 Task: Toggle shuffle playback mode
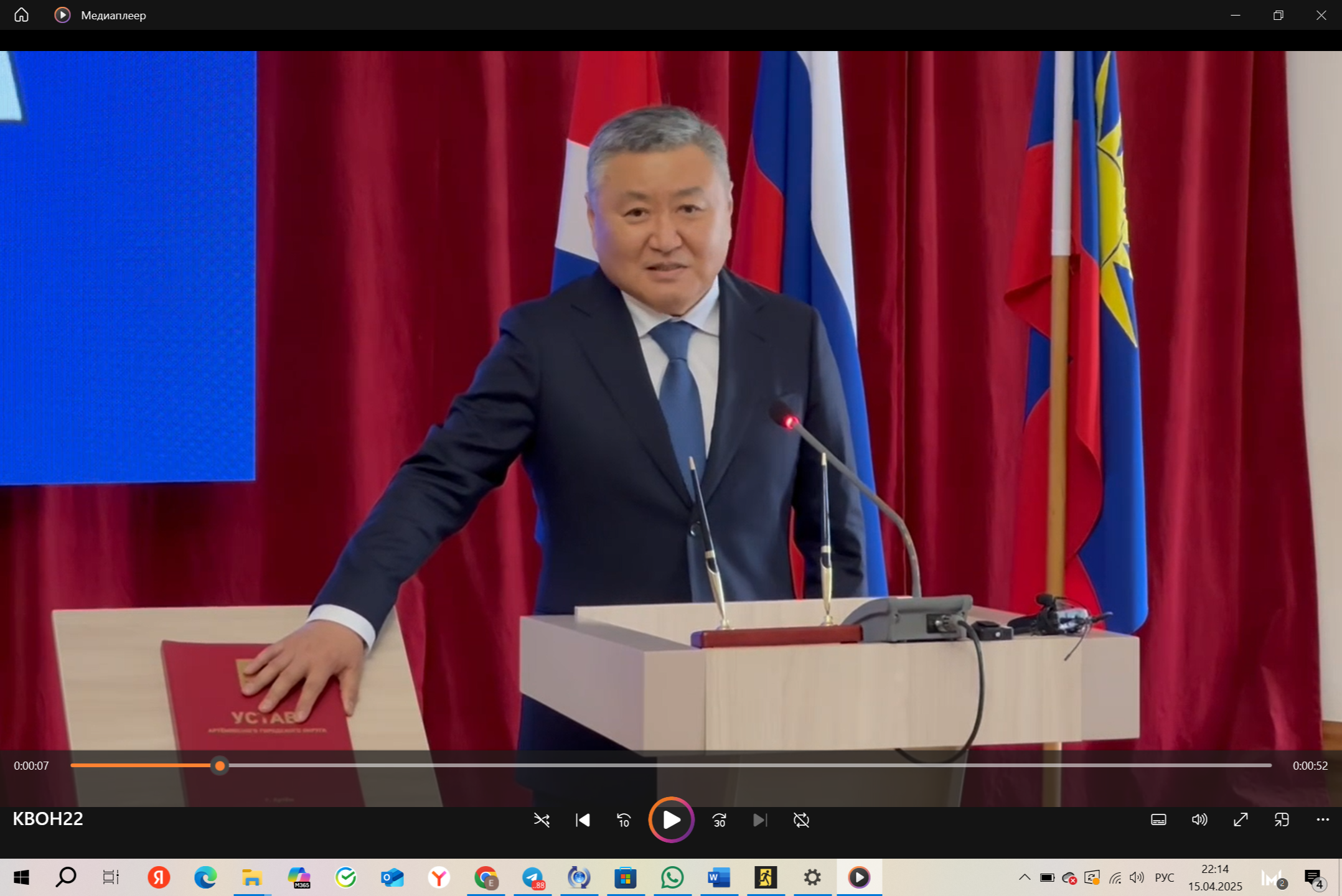542,820
